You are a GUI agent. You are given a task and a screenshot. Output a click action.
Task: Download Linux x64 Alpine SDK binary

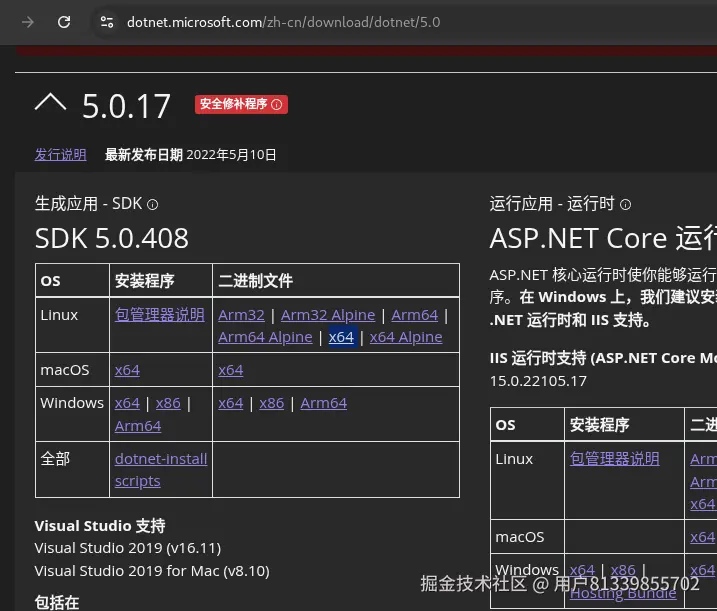click(406, 338)
